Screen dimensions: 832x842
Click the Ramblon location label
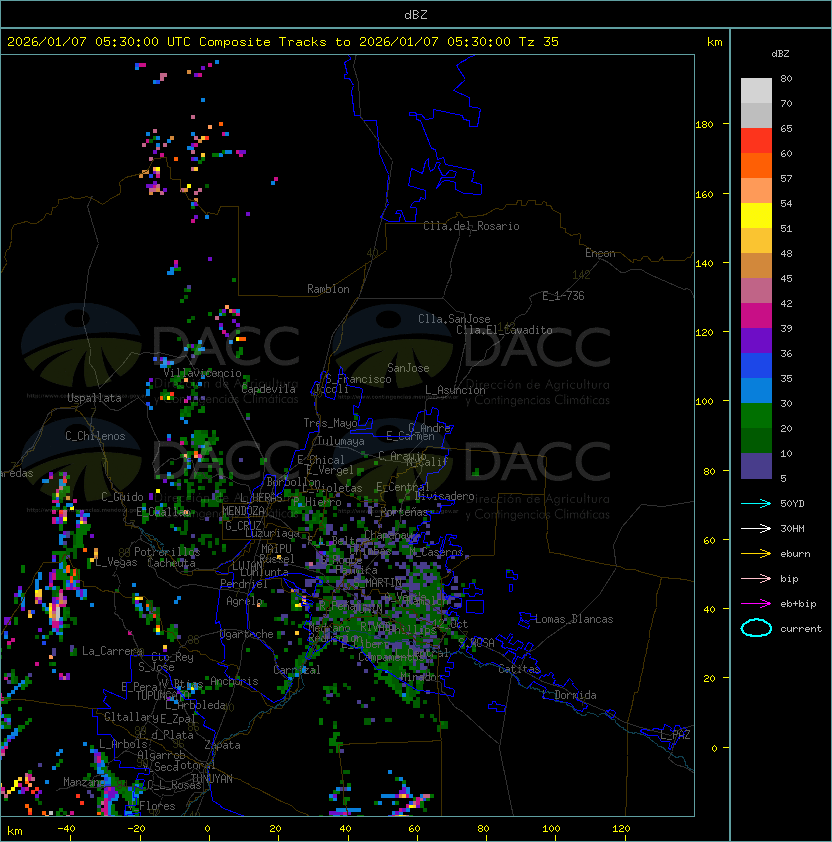(328, 289)
